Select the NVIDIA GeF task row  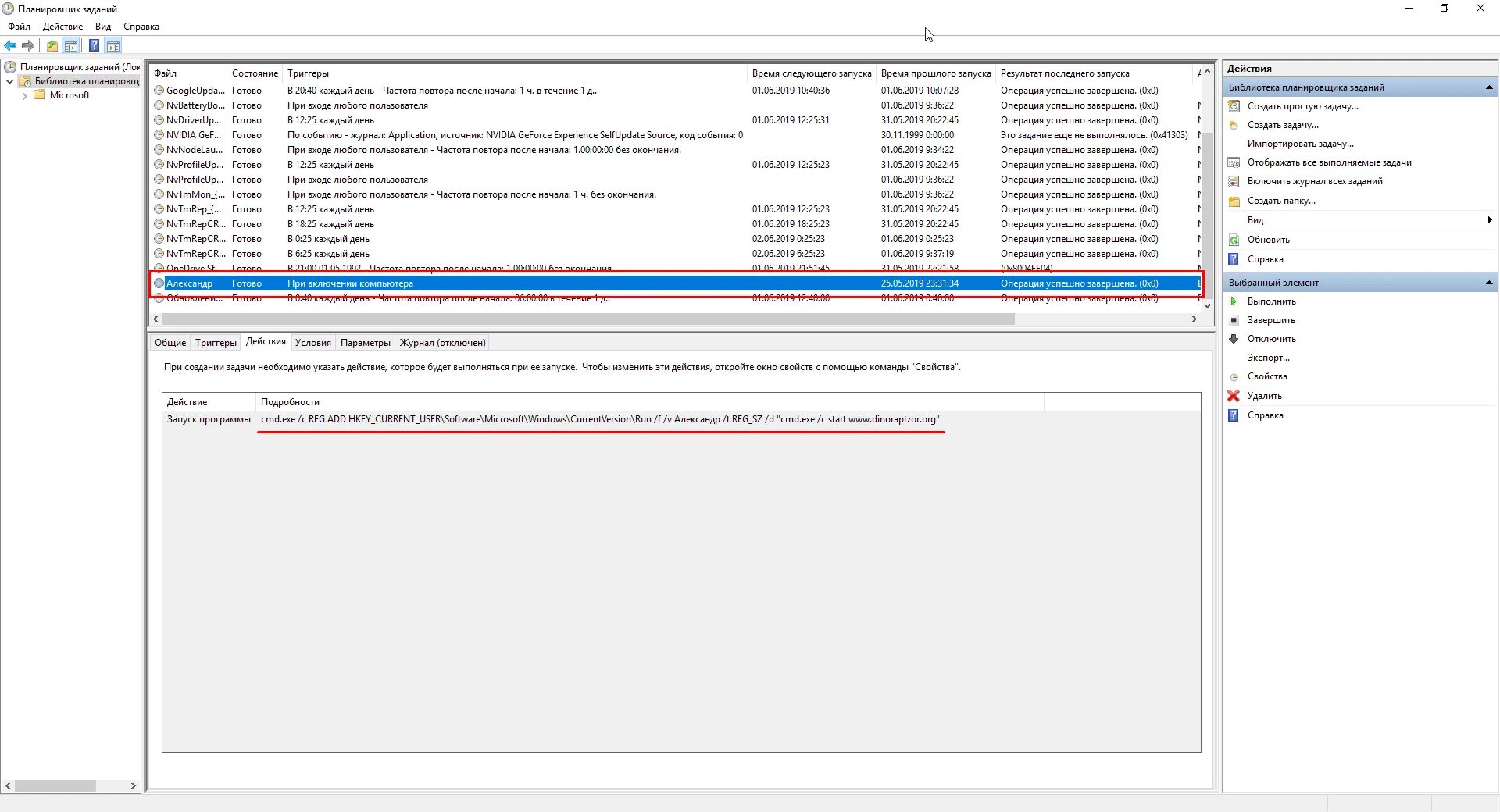point(676,135)
